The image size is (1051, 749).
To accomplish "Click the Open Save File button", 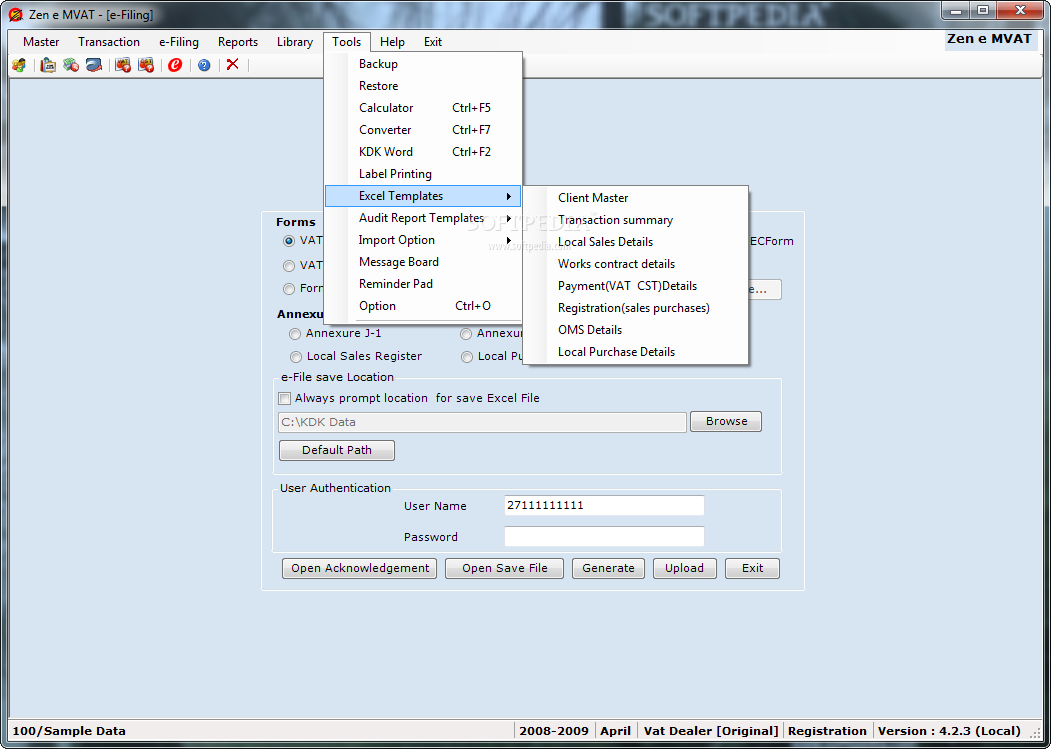I will coord(505,569).
